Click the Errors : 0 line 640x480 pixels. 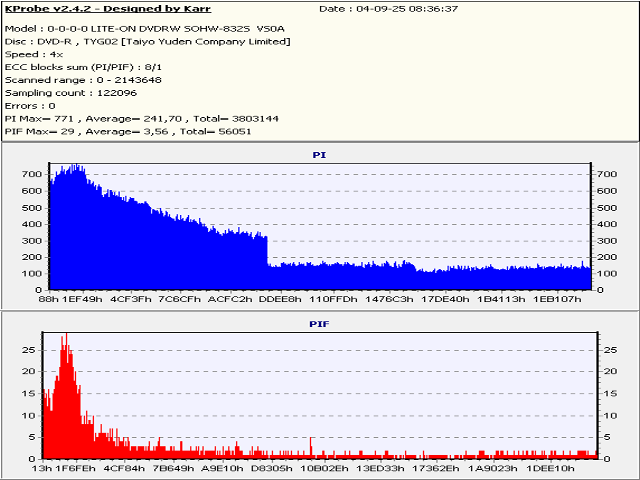(x=30, y=106)
